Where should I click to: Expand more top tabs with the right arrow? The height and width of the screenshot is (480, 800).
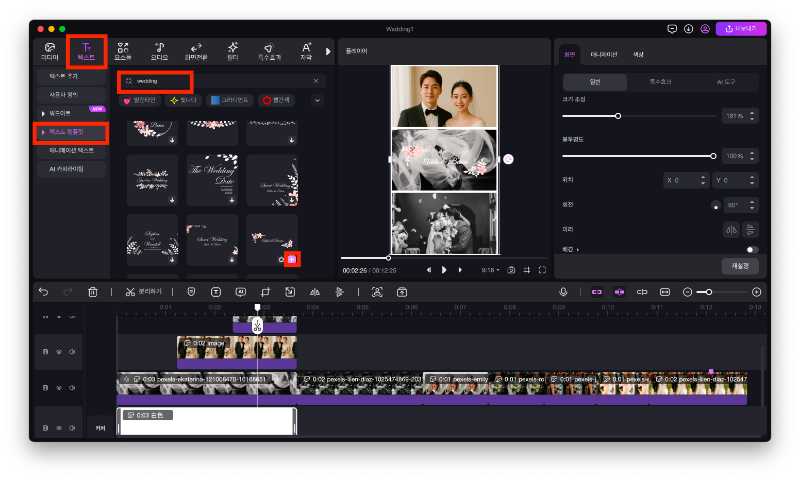tap(328, 50)
